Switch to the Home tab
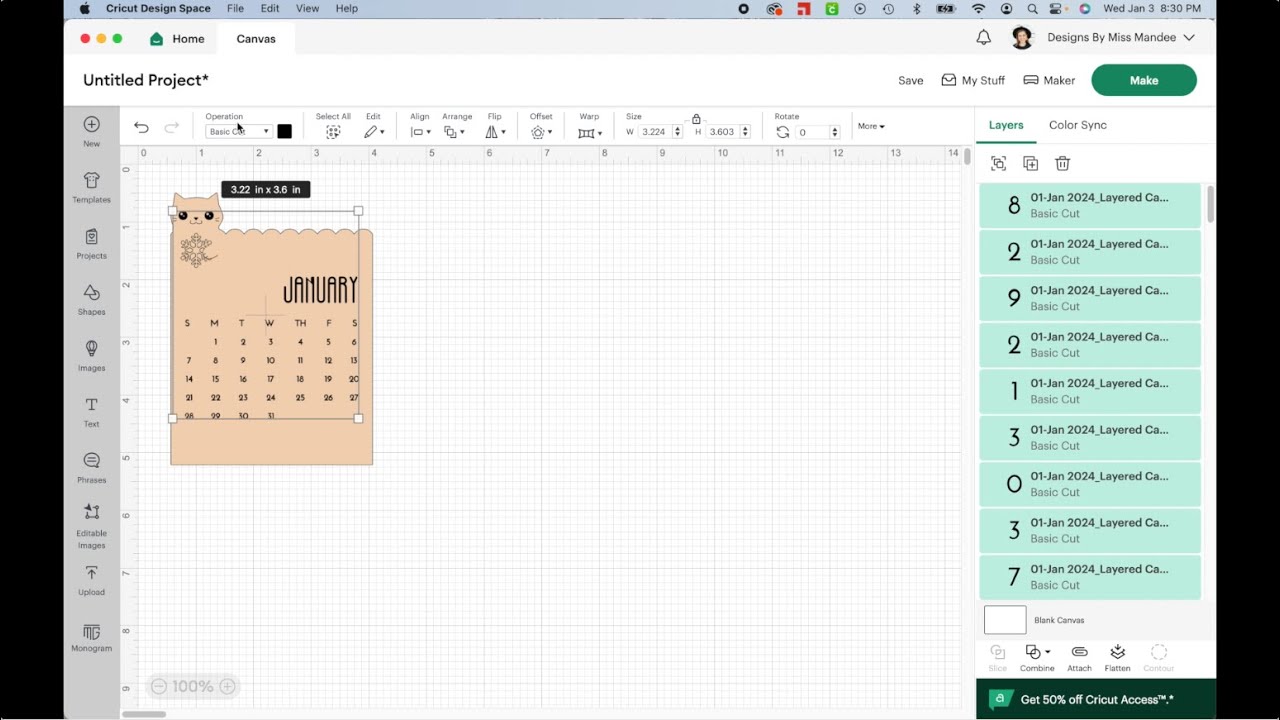The image size is (1280, 720). [177, 39]
